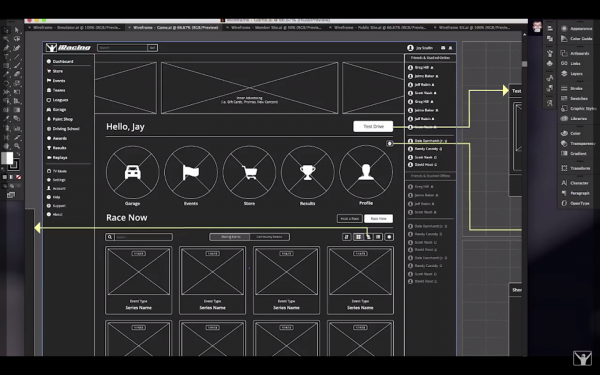Select the grid view toggle
The width and height of the screenshot is (600, 375).
pyautogui.click(x=358, y=237)
